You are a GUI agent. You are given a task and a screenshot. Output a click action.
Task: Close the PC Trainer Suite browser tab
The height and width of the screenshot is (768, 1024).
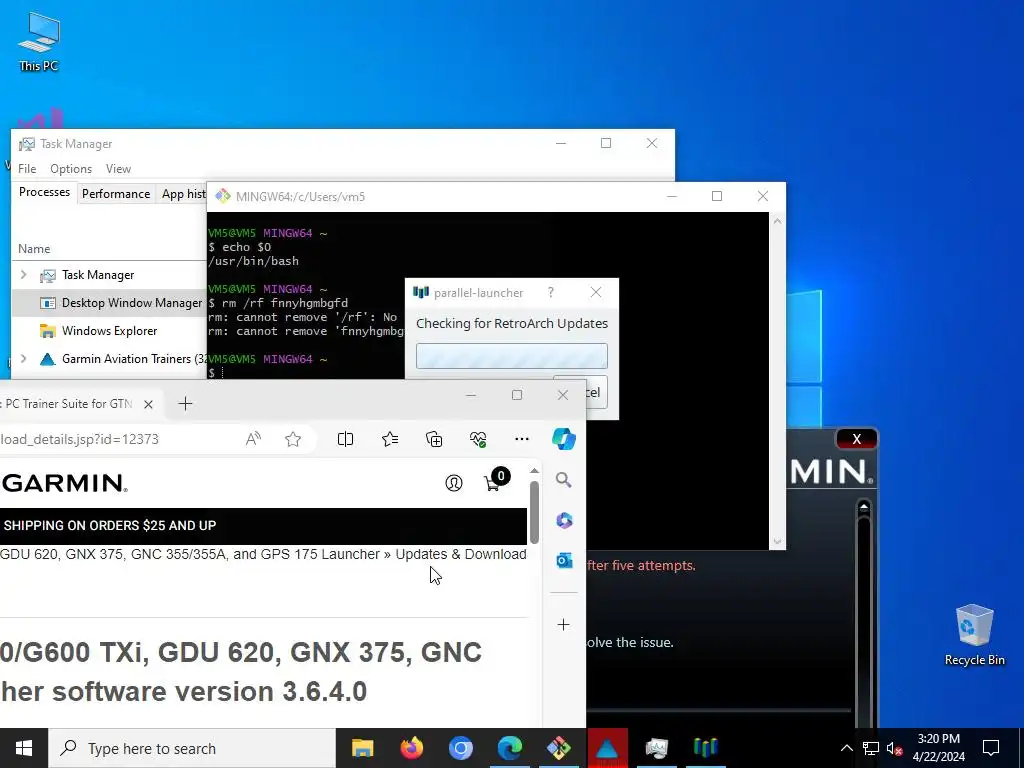(148, 404)
